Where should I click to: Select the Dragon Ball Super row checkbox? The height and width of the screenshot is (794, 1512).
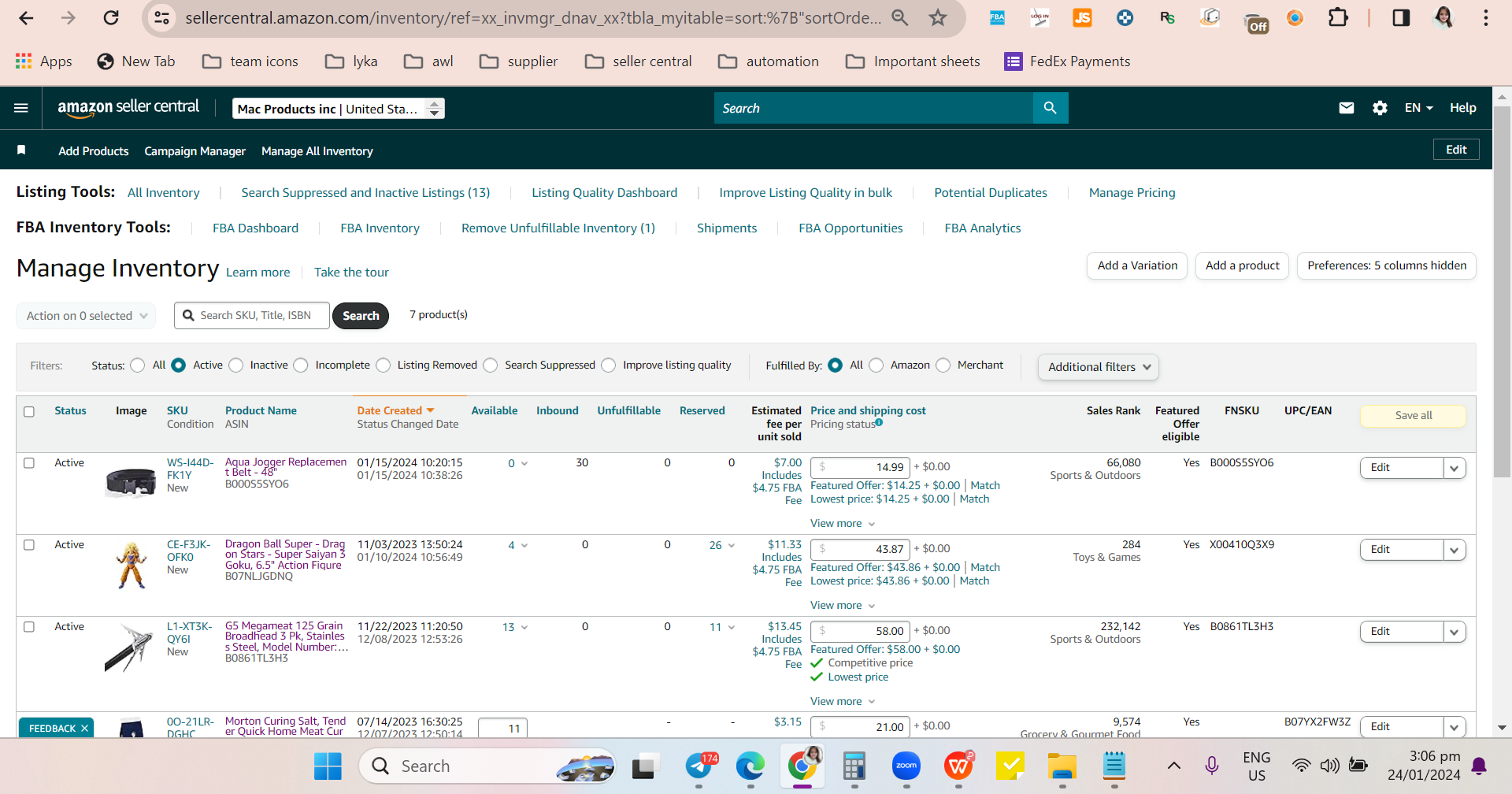[29, 545]
